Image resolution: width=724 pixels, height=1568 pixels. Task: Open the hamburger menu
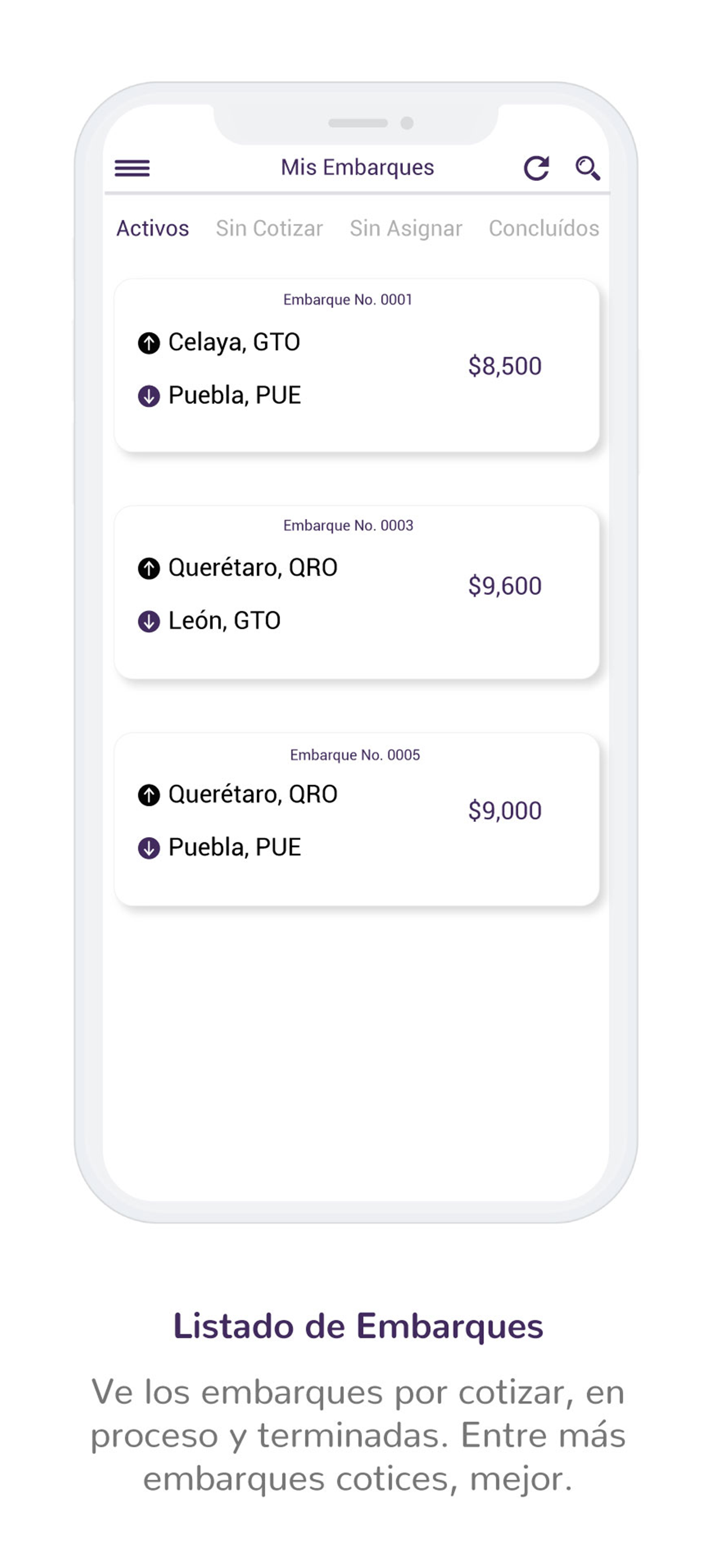pos(132,167)
